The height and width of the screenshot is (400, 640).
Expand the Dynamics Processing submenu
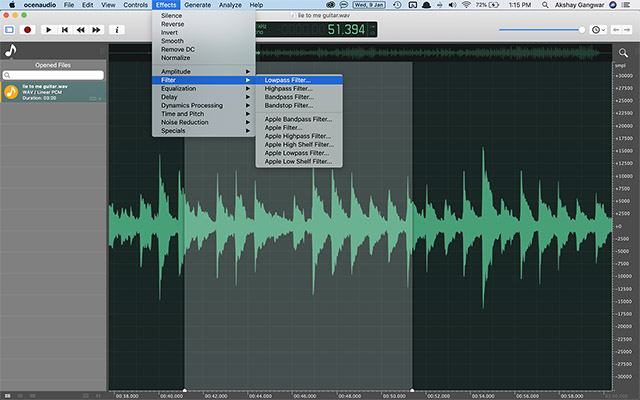[204, 105]
